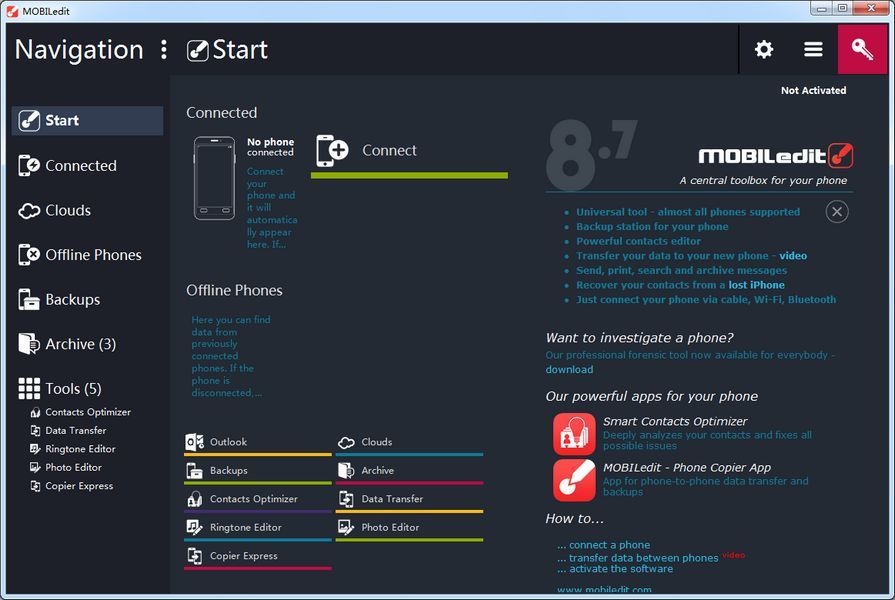Open the Navigation three-dot menu
Screen dimensions: 895x600
164,50
